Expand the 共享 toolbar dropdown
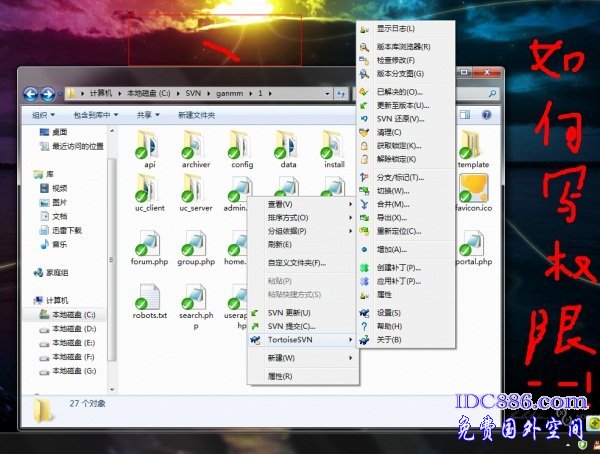 coord(147,115)
